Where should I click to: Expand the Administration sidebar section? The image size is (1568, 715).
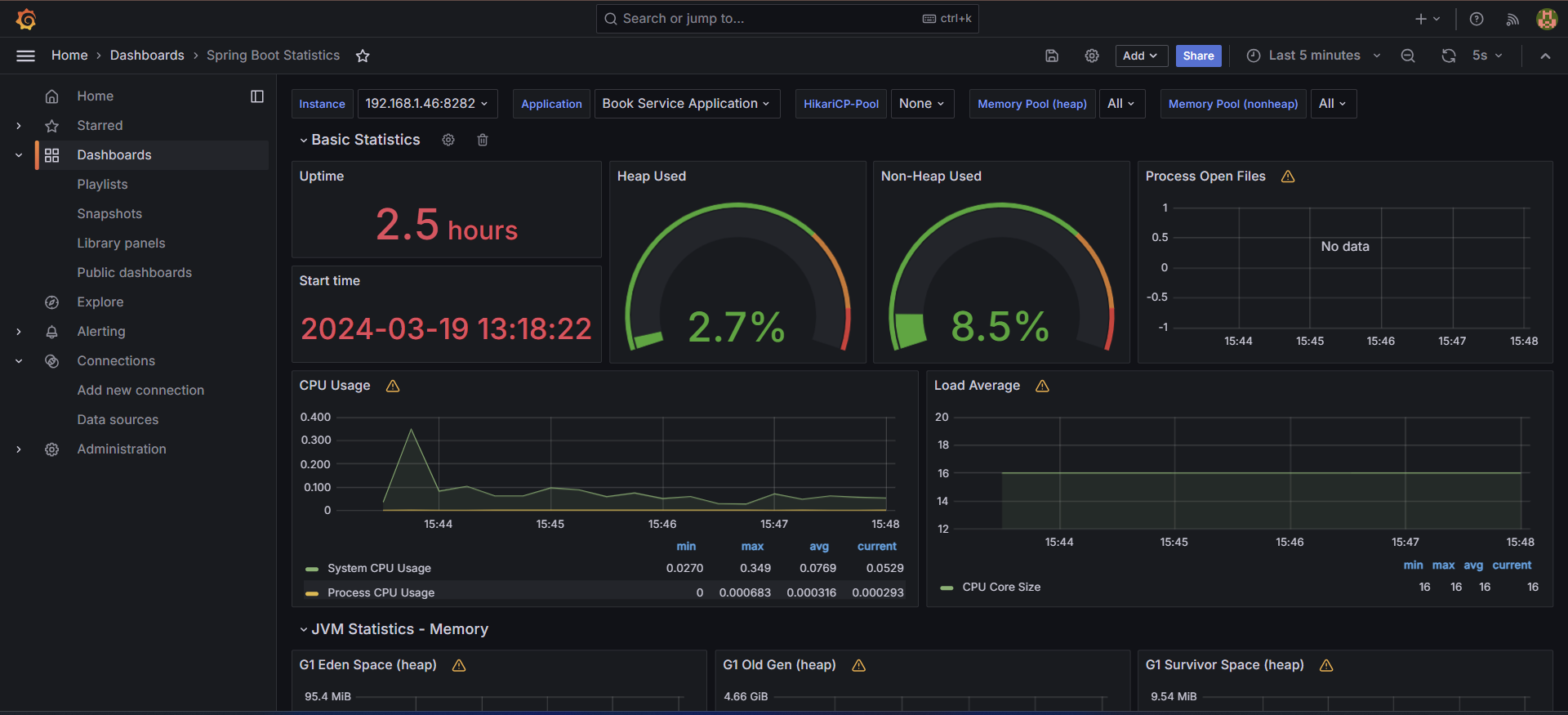(19, 449)
